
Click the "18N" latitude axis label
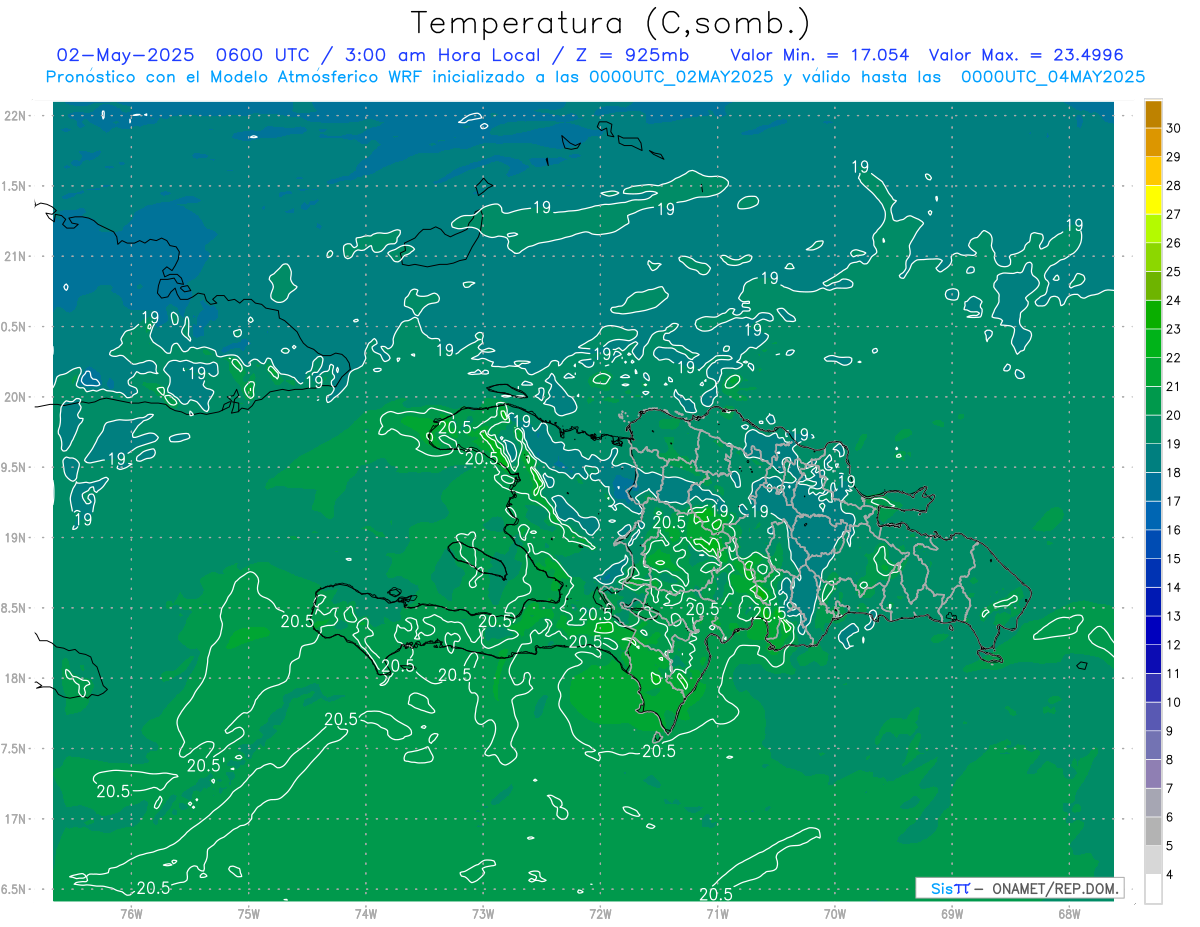[17, 678]
